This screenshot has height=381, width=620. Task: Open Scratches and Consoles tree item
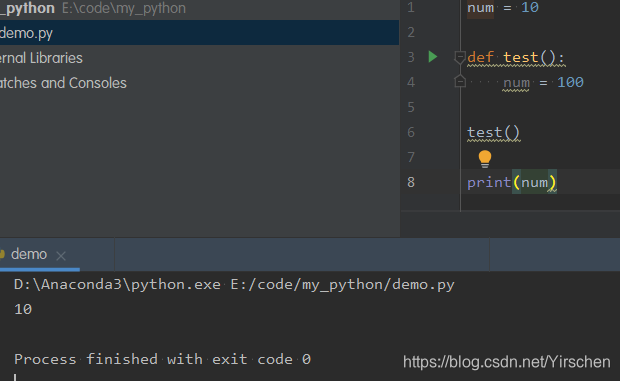click(63, 83)
